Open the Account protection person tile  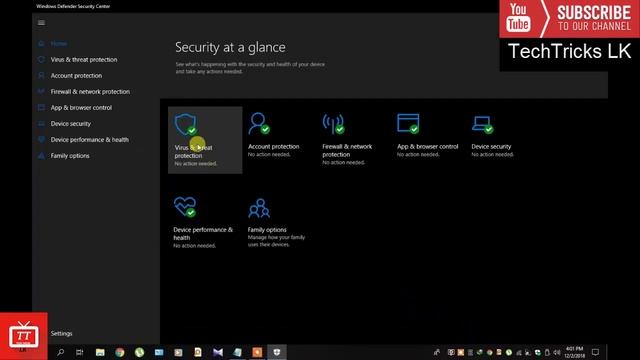[x=274, y=136]
